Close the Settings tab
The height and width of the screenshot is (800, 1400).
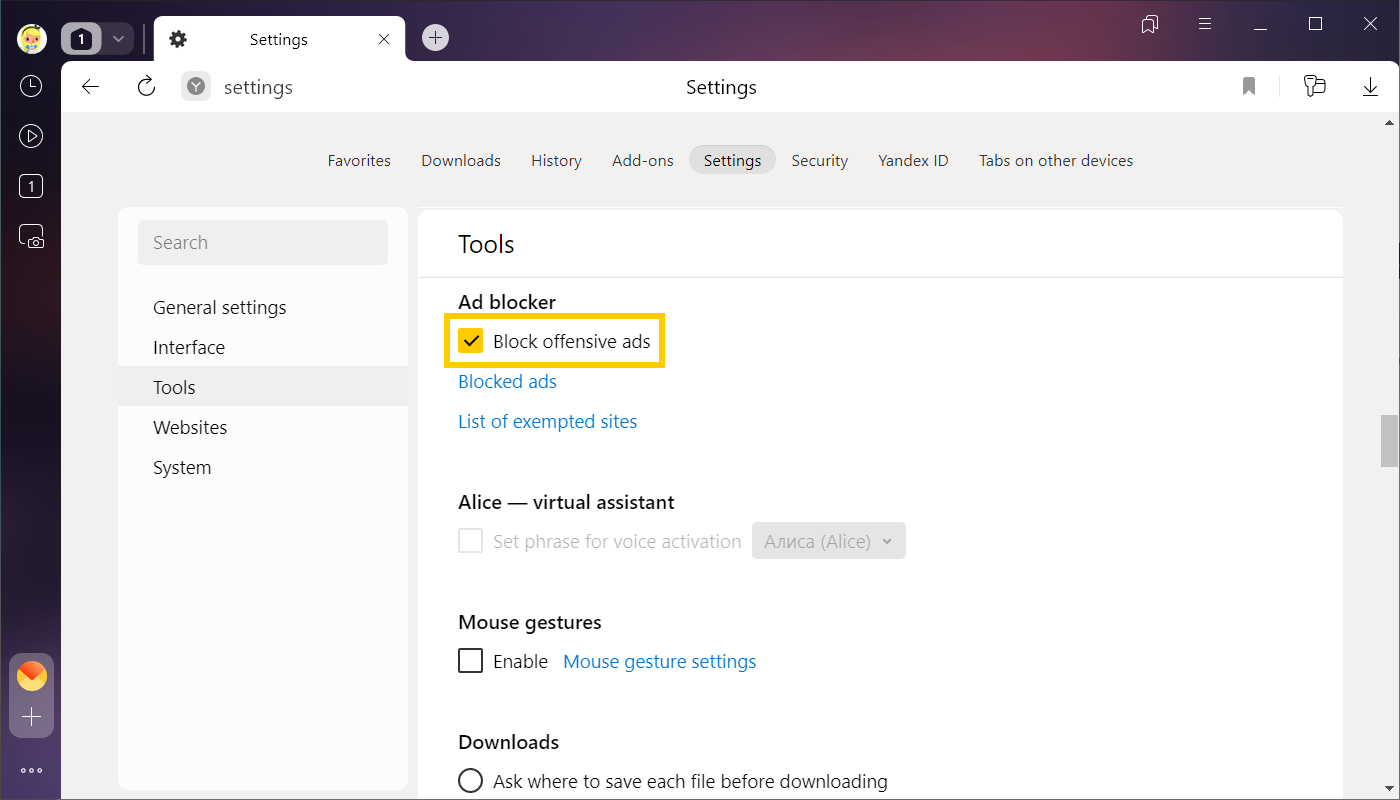(384, 40)
